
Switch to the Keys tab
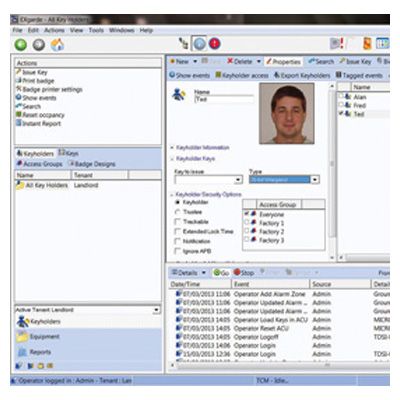click(69, 153)
